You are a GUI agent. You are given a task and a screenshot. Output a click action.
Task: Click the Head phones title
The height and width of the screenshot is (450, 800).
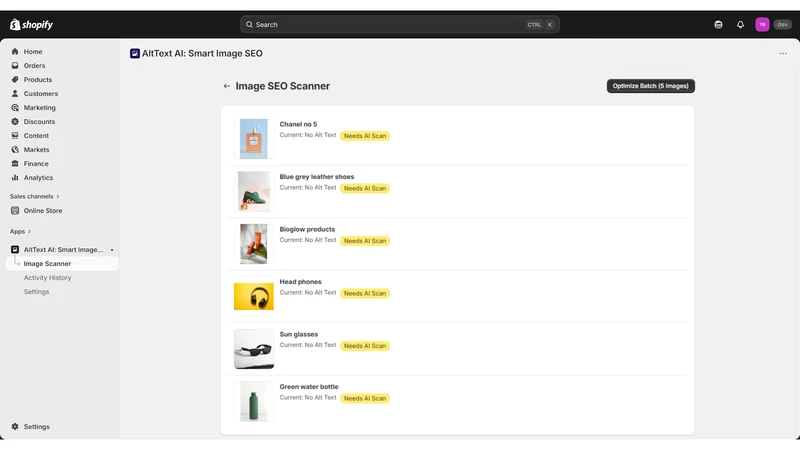click(301, 282)
